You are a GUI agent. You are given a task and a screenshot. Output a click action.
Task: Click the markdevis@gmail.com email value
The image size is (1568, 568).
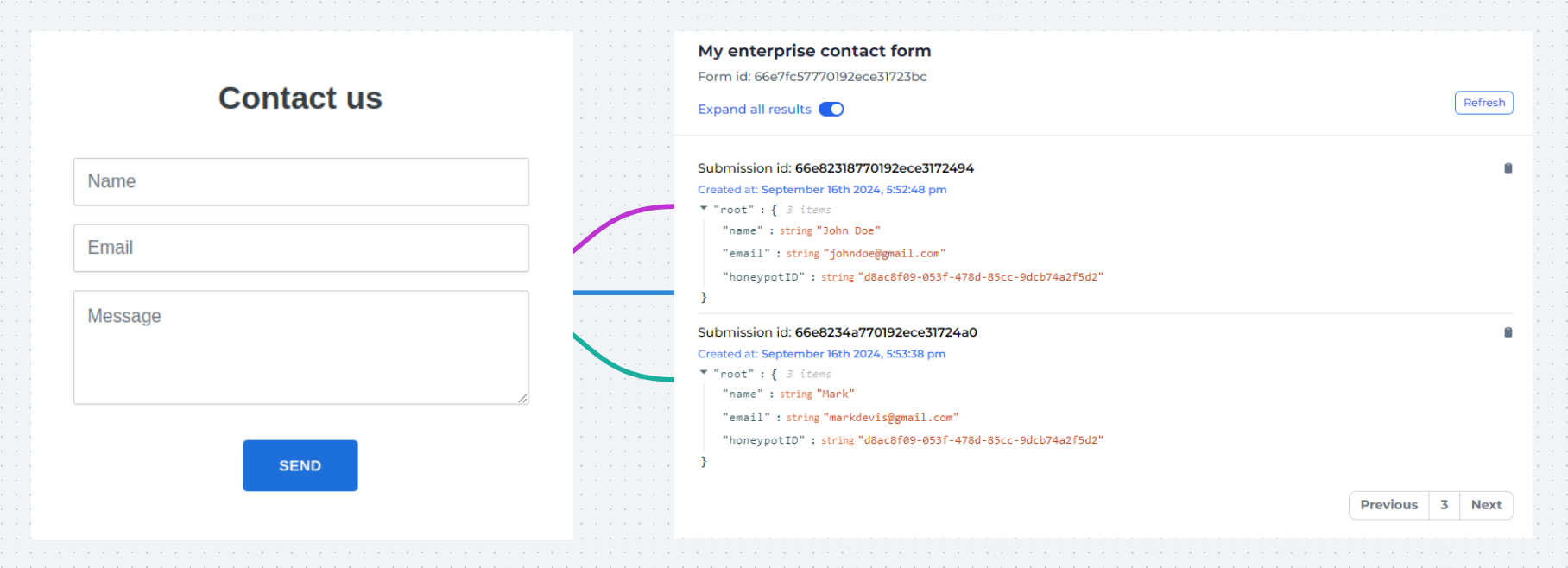coord(890,417)
